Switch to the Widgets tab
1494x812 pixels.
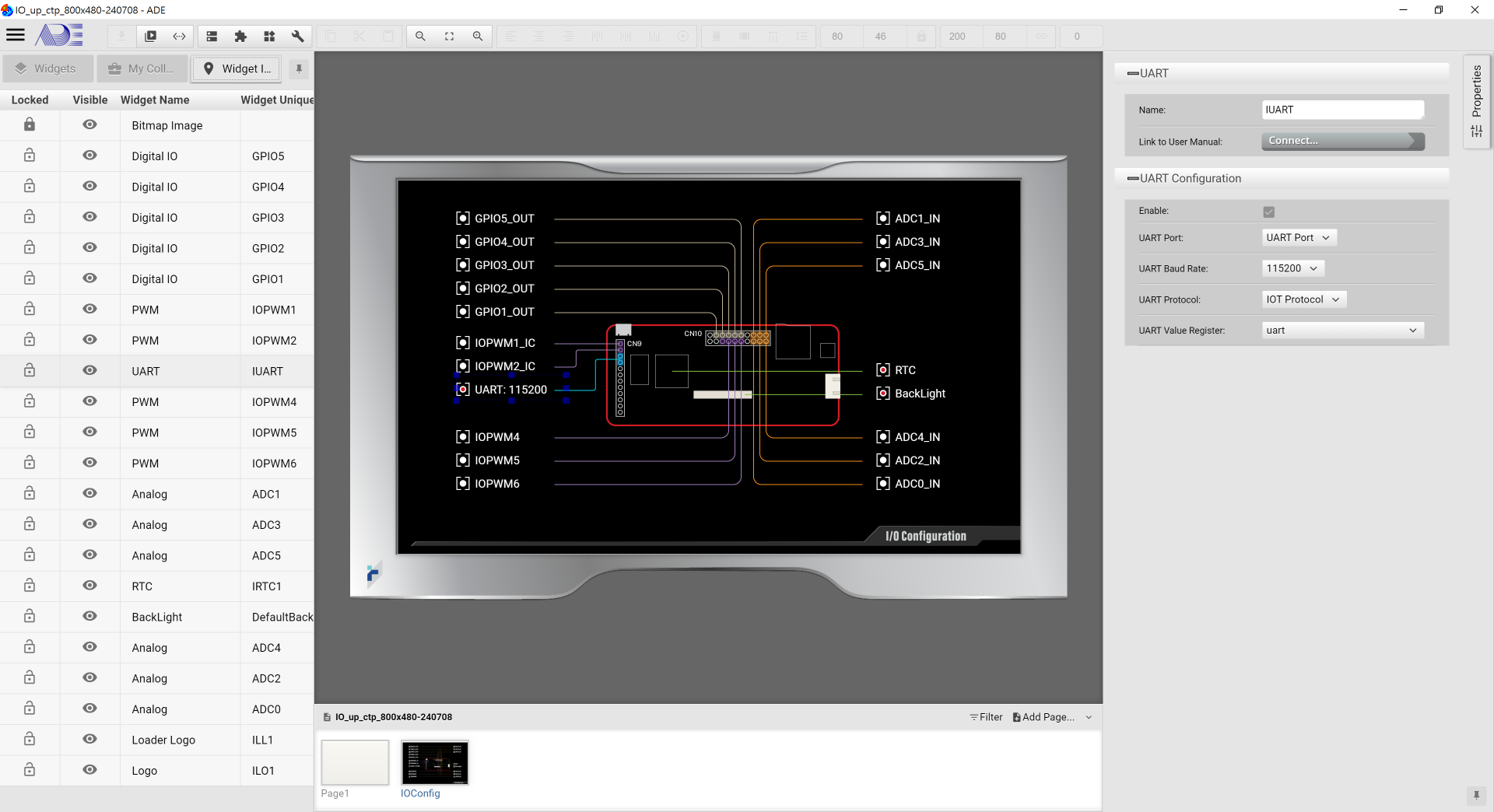(48, 68)
